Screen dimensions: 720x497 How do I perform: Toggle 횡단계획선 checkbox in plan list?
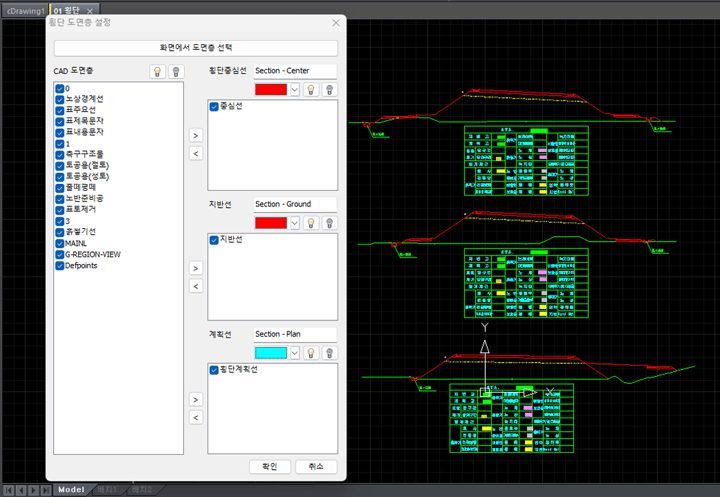point(214,370)
